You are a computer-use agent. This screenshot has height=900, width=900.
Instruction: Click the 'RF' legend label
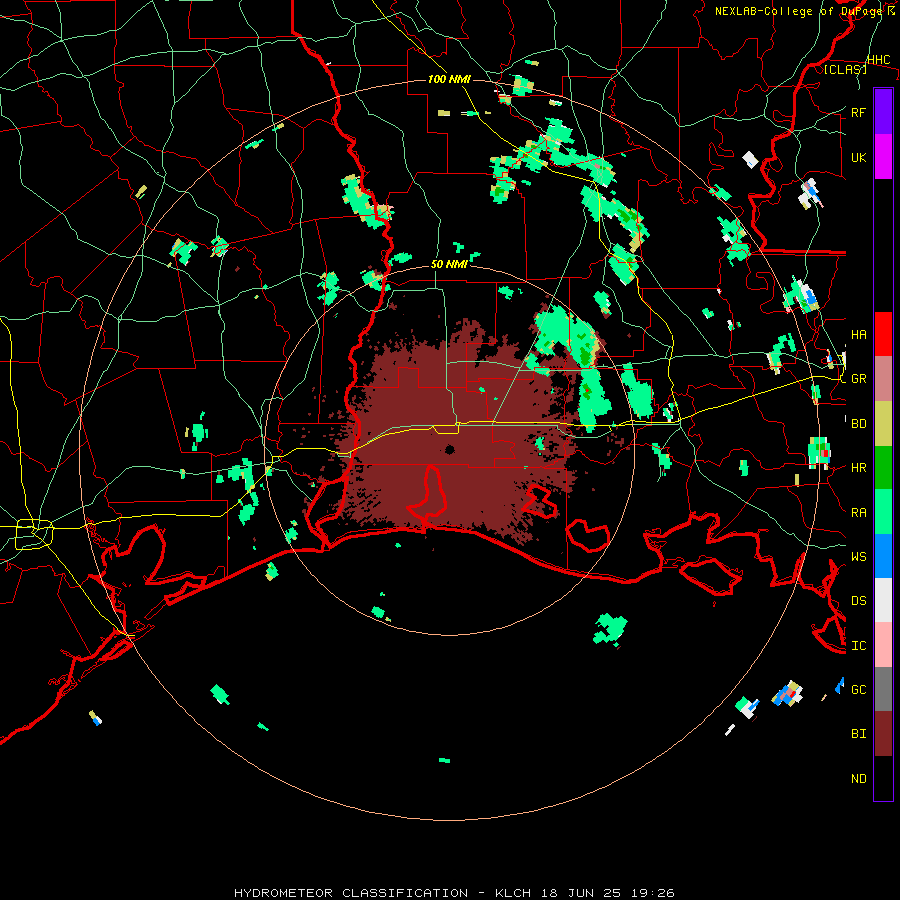(x=859, y=112)
